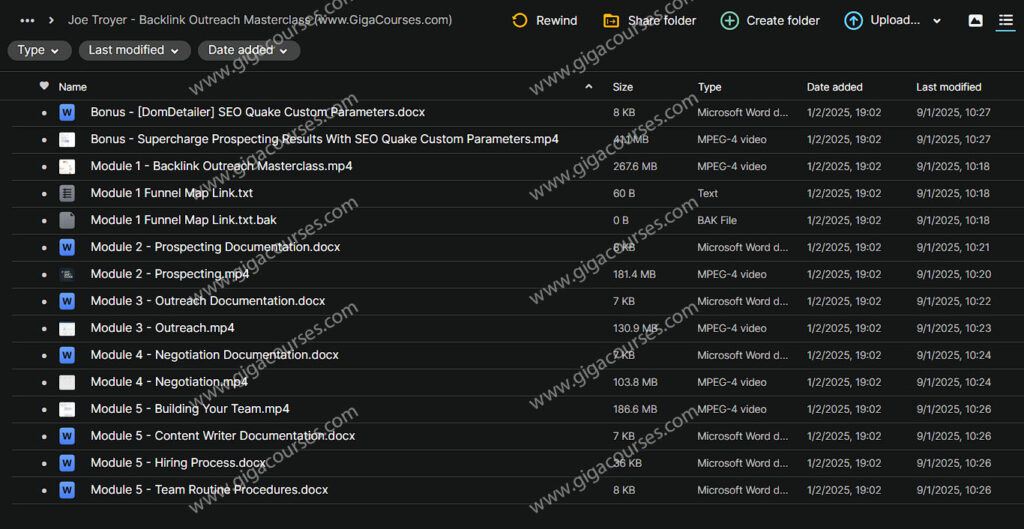Screen dimensions: 1024x529
Task: Click thumbnail of Supercharge Prospecting Results mp4
Action: click(x=67, y=140)
